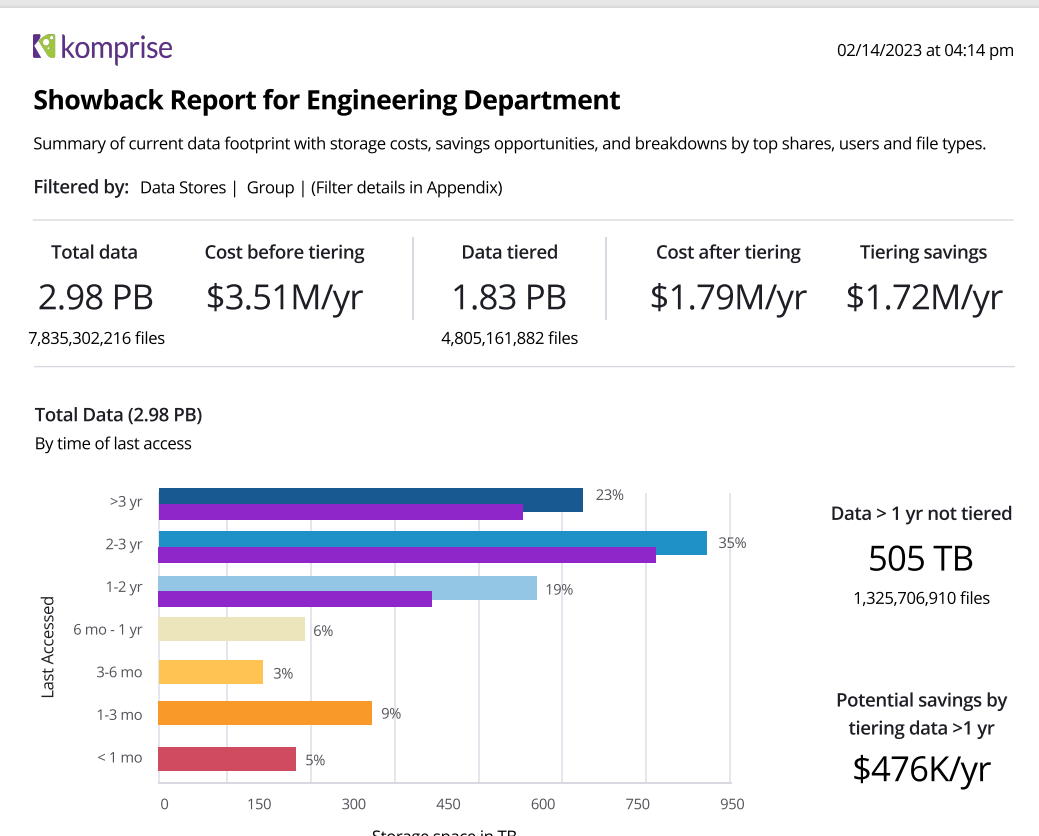
Task: Click the purple bar under >3 yr
Action: (340, 513)
